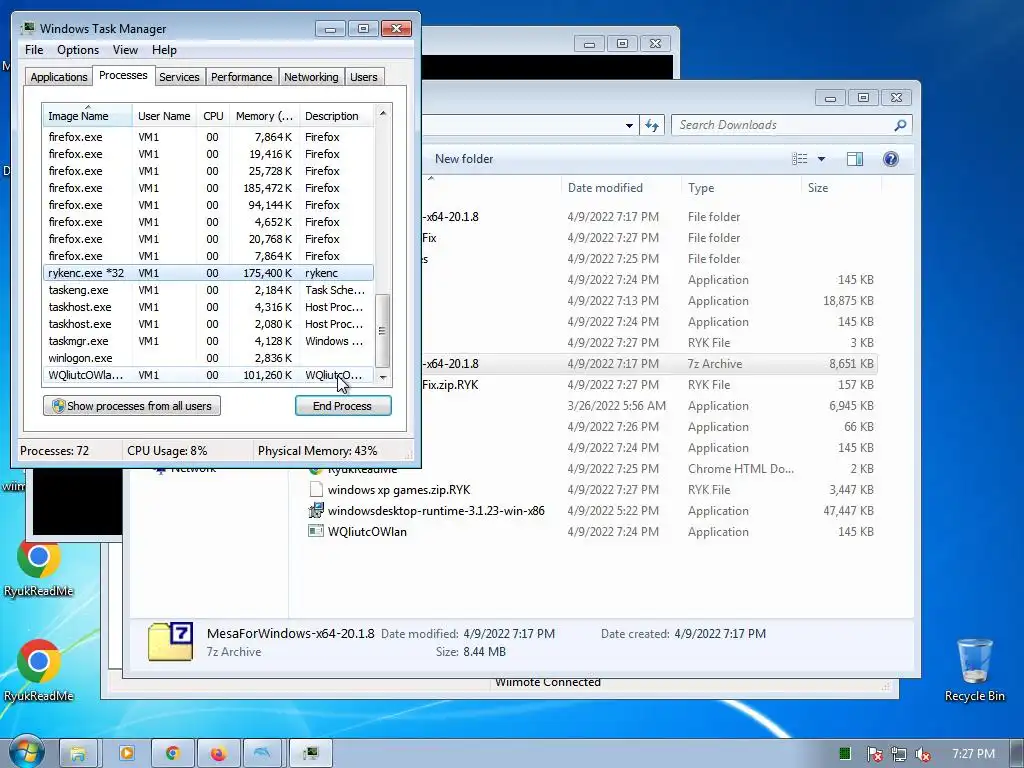Viewport: 1024px width, 768px height.
Task: Sort processes by User Name column
Action: click(x=164, y=116)
